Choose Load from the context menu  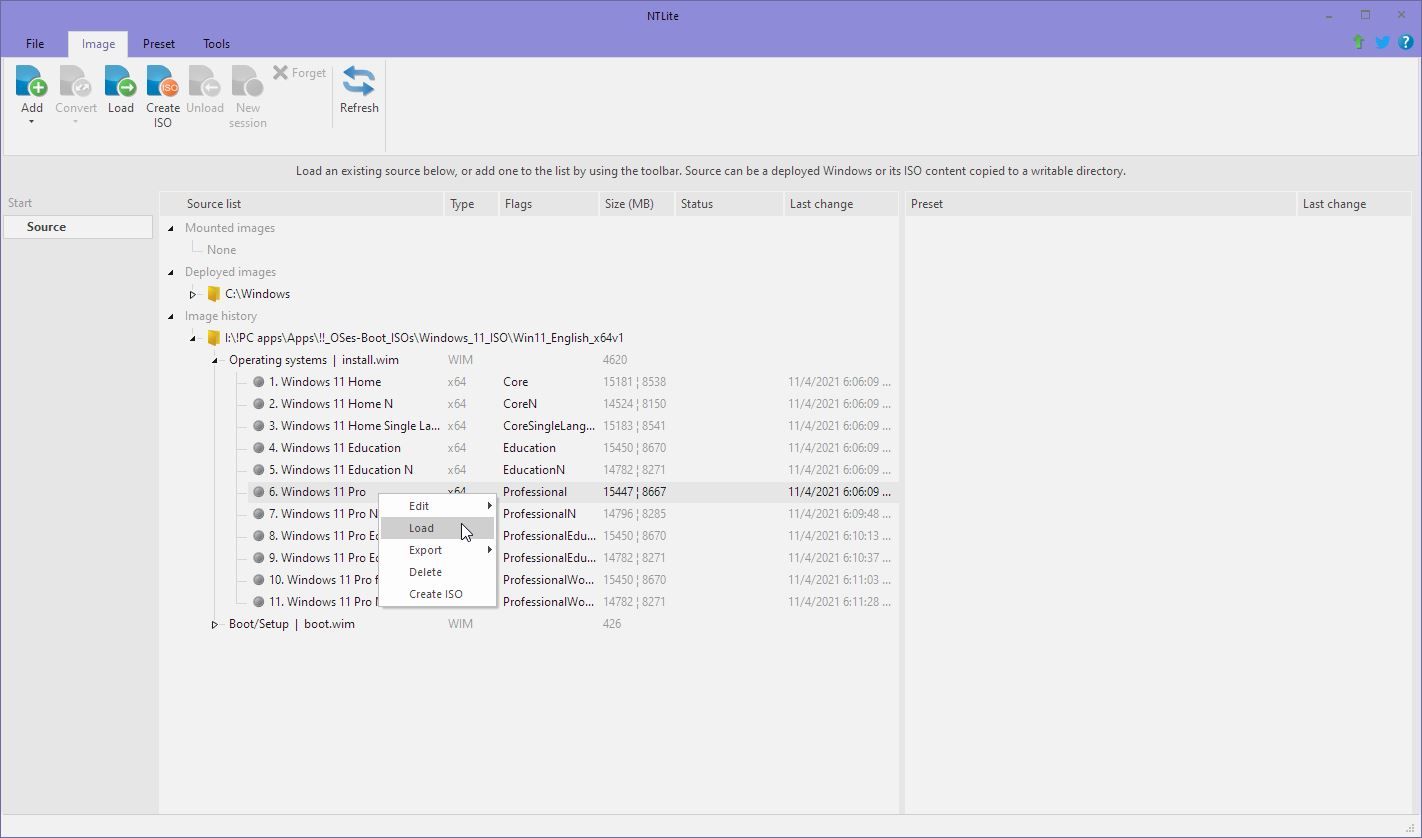point(437,528)
